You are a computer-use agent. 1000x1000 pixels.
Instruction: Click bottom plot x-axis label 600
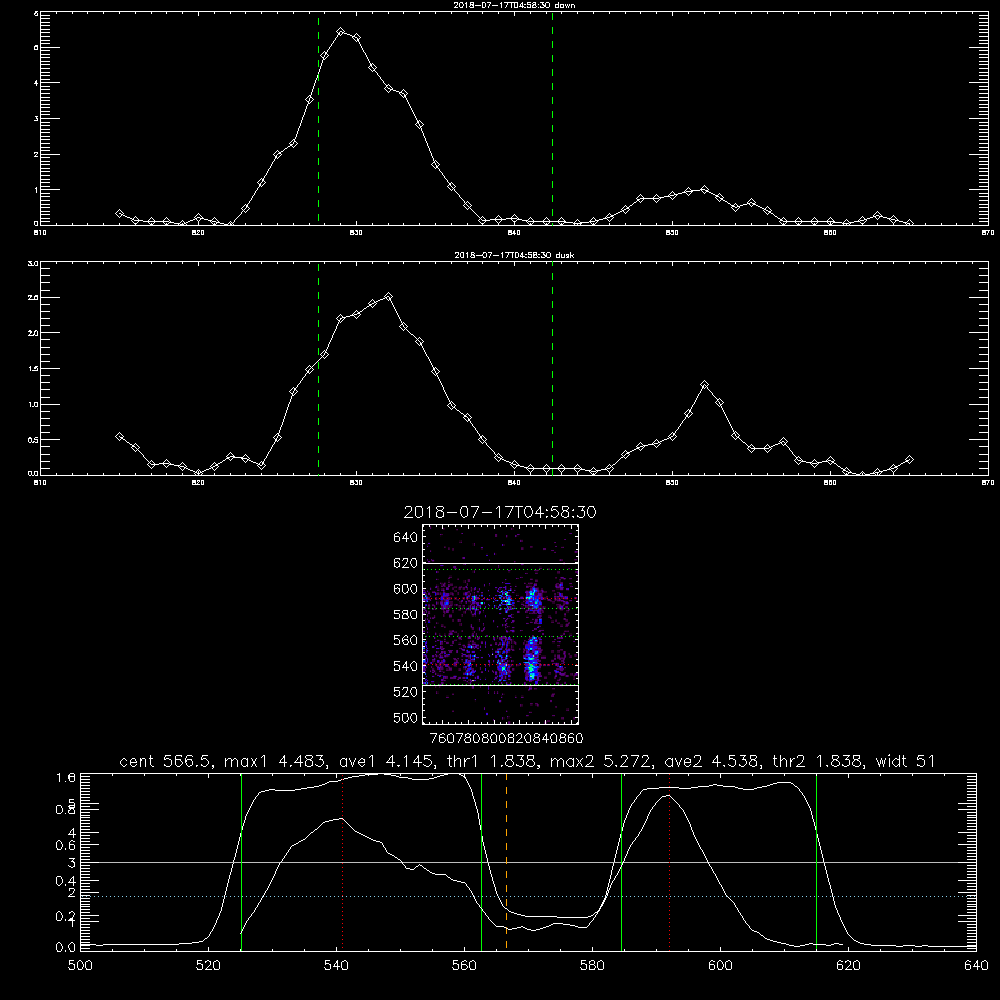(x=721, y=966)
